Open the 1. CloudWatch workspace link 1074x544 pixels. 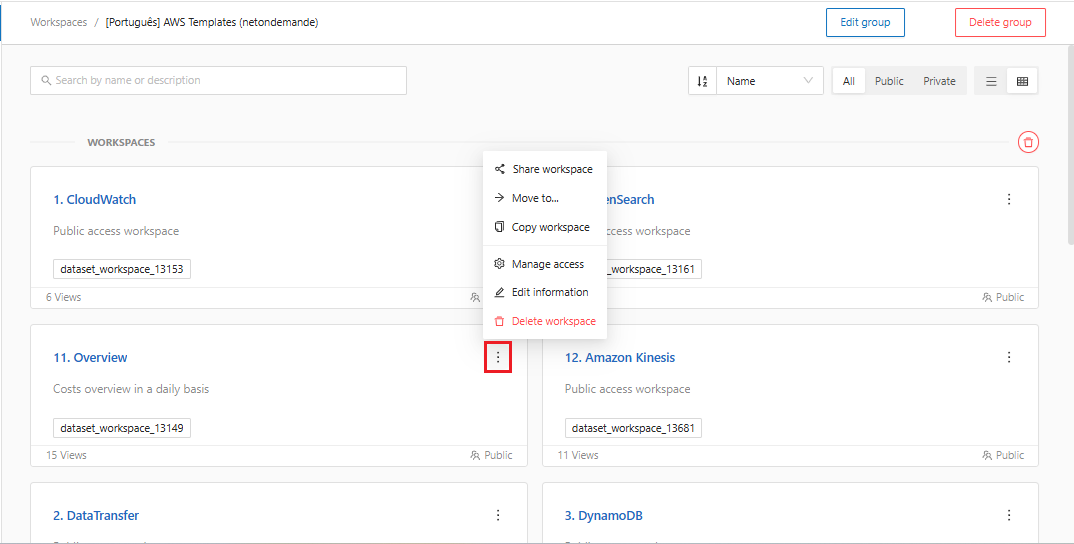[95, 200]
